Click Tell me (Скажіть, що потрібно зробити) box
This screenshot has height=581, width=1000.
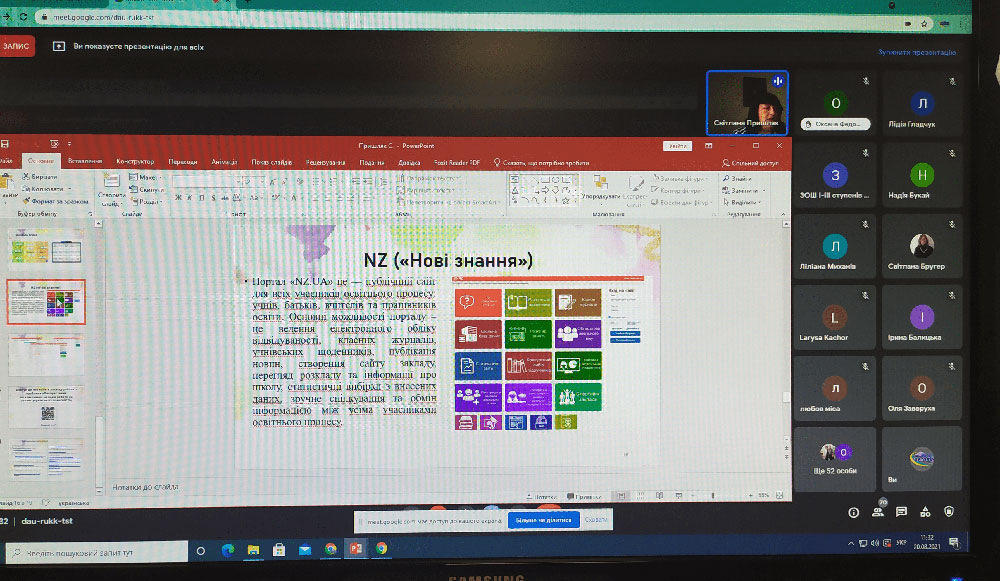(x=541, y=163)
